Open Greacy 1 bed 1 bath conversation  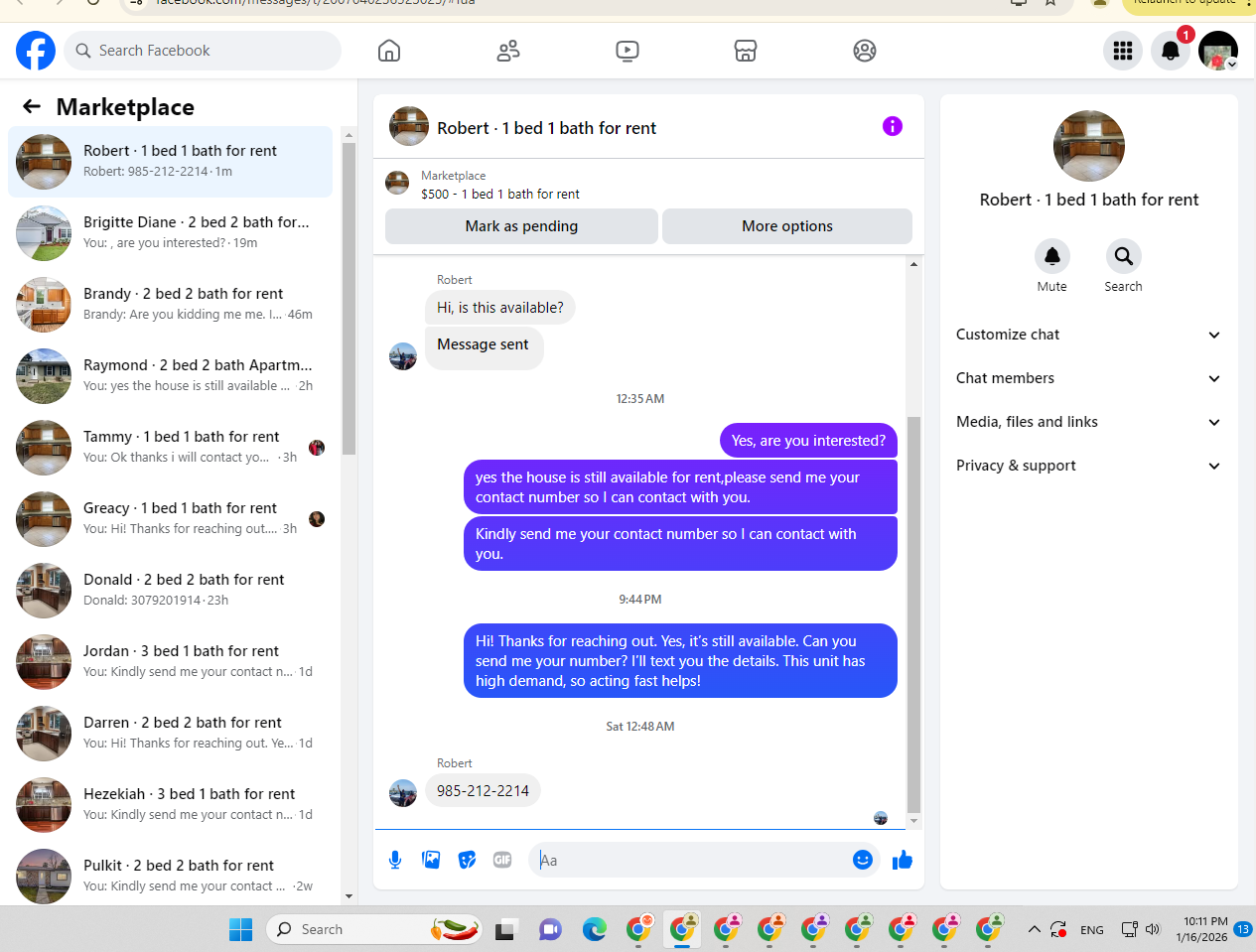pos(170,519)
